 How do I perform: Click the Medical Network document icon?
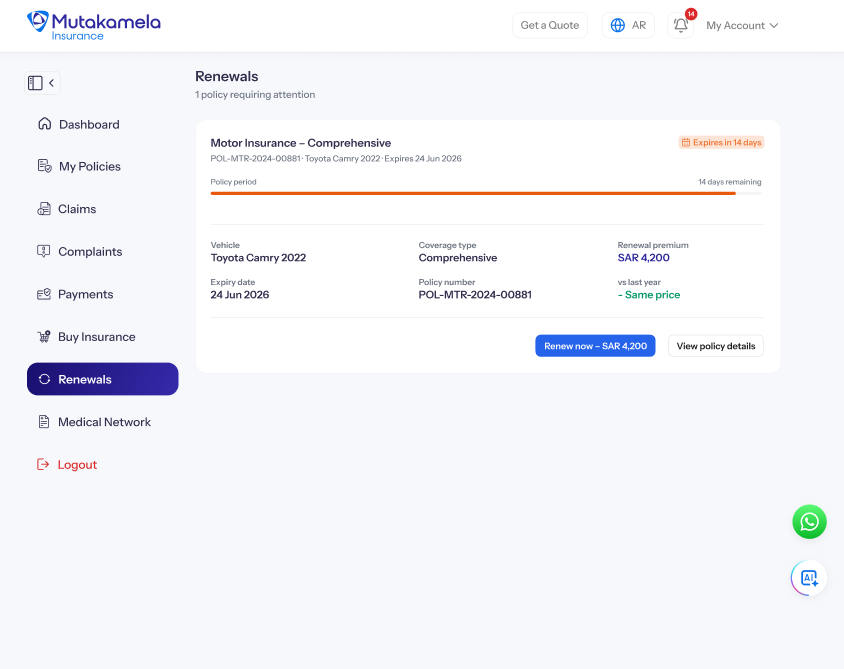click(x=44, y=421)
